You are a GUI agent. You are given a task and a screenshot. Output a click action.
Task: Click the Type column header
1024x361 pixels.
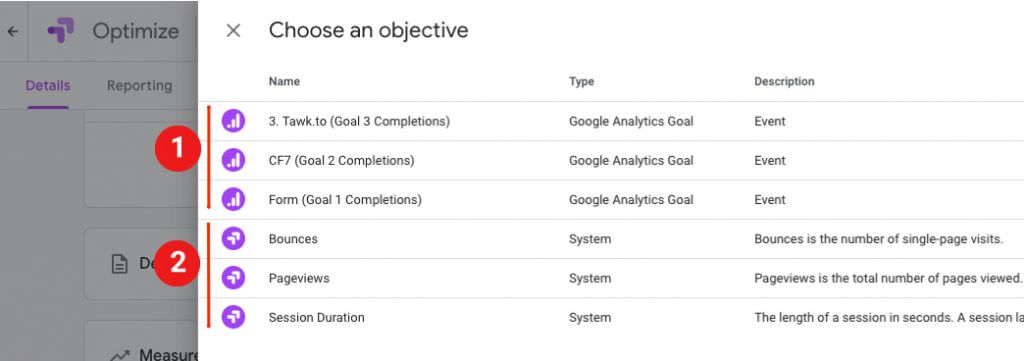581,82
